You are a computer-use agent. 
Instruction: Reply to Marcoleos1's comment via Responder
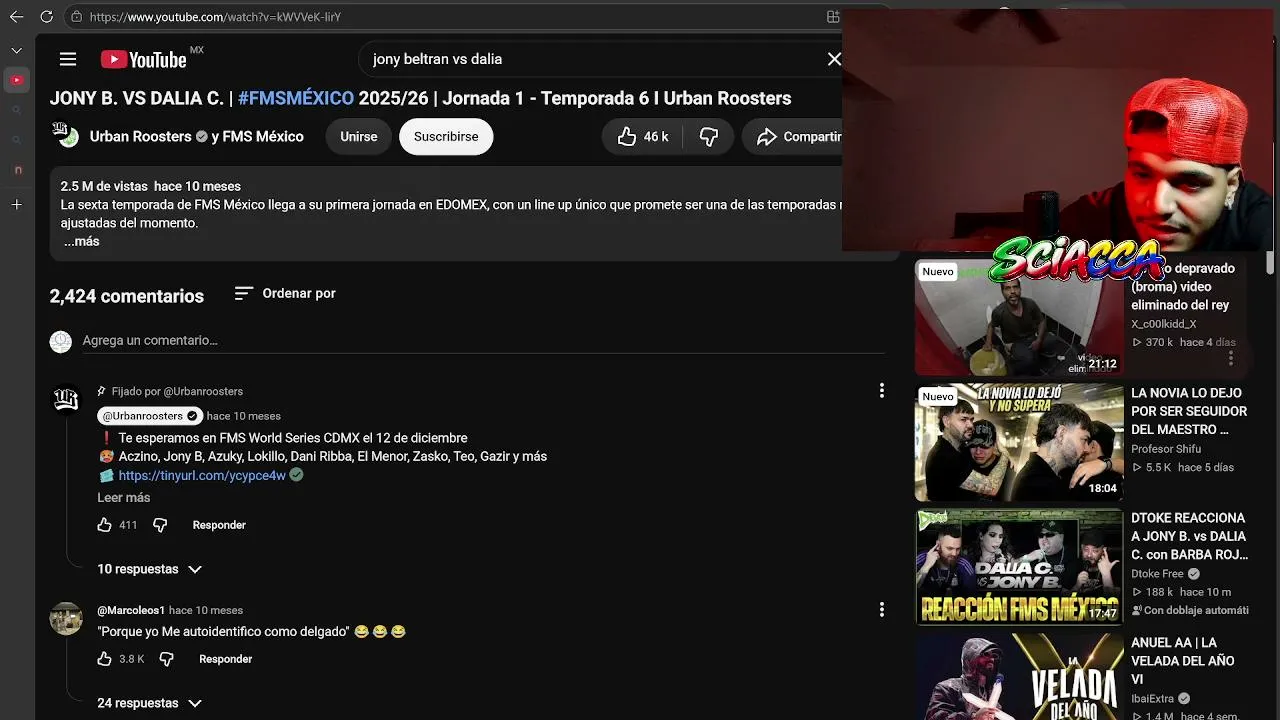pos(226,659)
